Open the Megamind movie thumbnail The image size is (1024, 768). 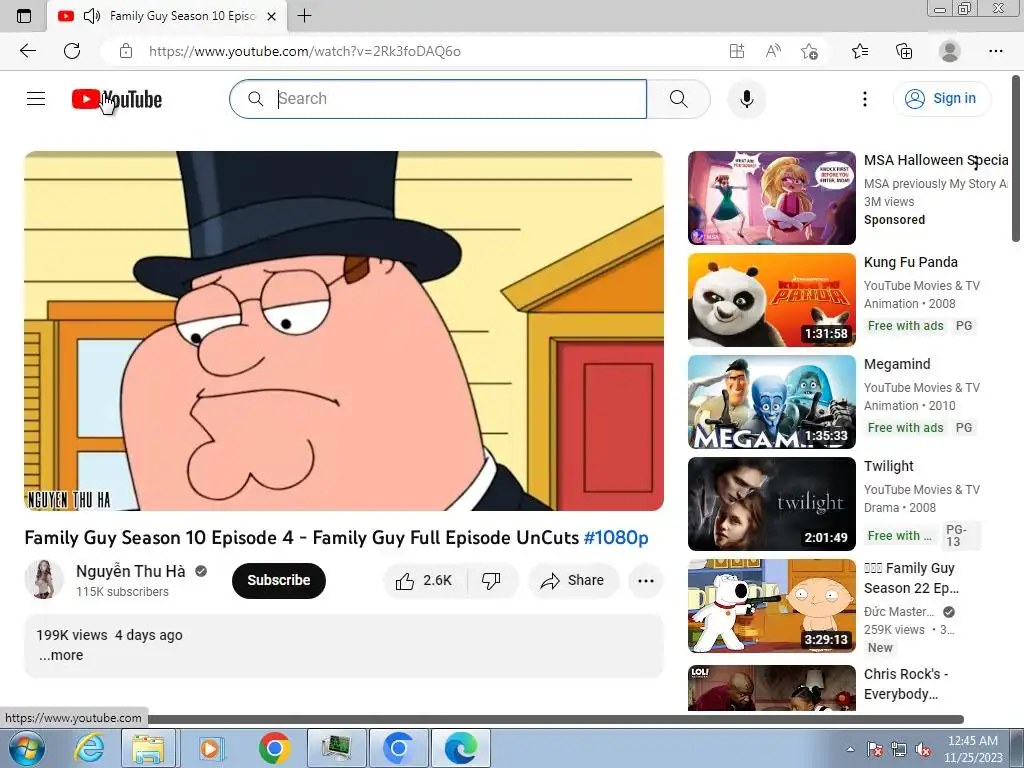coord(772,402)
